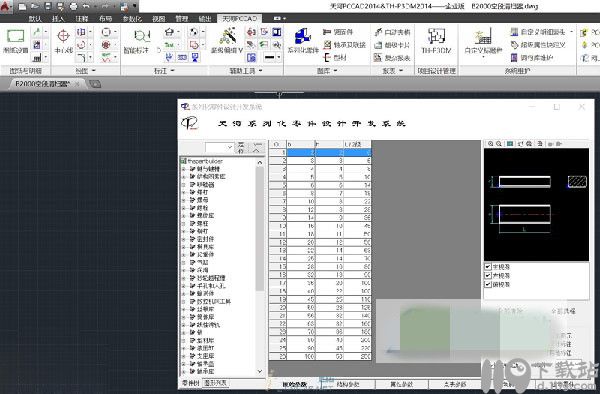Screen dimensions: 600x394
Task: Click the Save As icon in quick access toolbar
Action: [x=60, y=7]
